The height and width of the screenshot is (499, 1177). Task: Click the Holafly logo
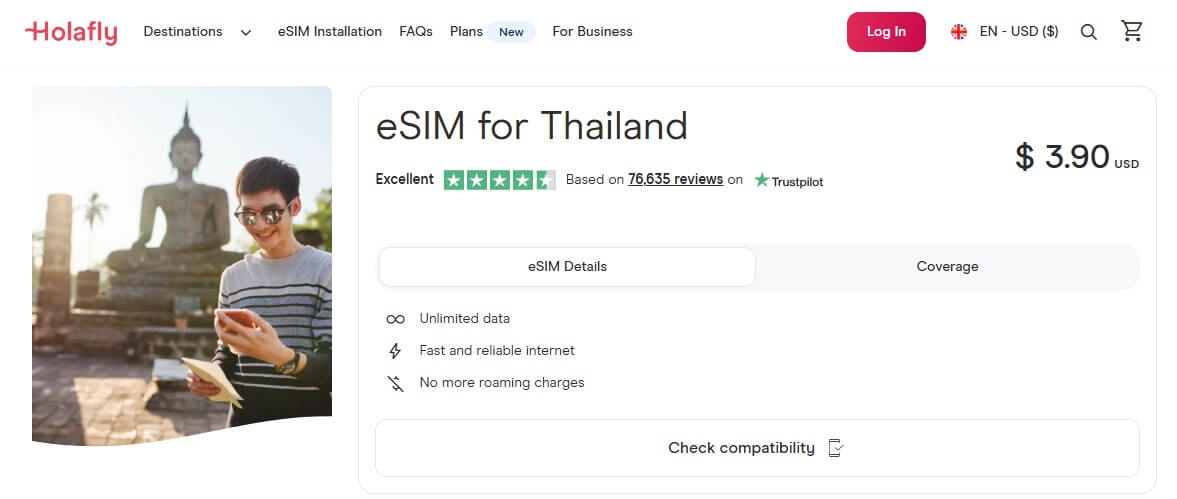[71, 32]
